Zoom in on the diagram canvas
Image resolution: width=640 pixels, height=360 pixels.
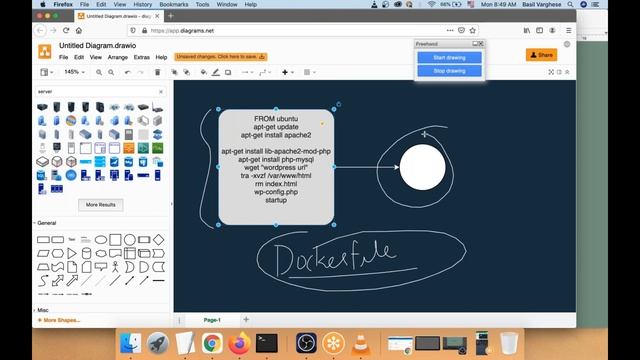click(99, 72)
